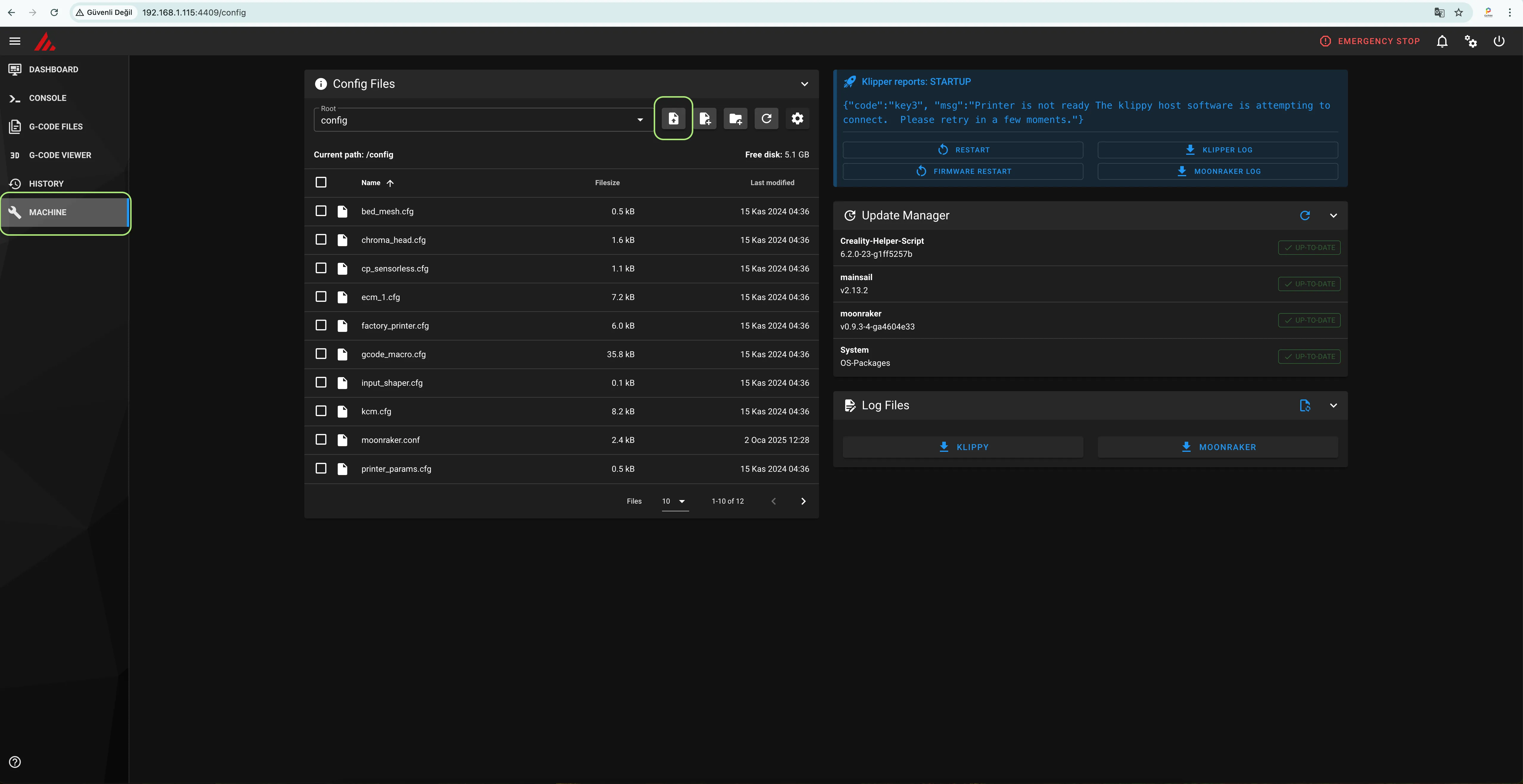Bookmark this page with the star icon
Viewport: 1523px width, 784px height.
[x=1459, y=13]
